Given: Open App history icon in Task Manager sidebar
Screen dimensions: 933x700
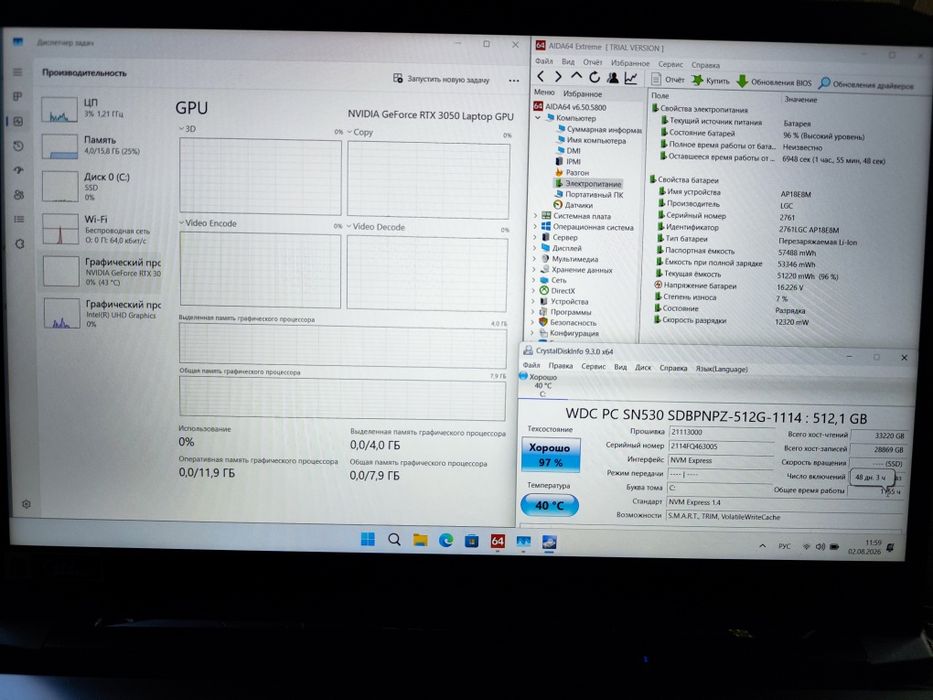Looking at the screenshot, I should point(18,146).
